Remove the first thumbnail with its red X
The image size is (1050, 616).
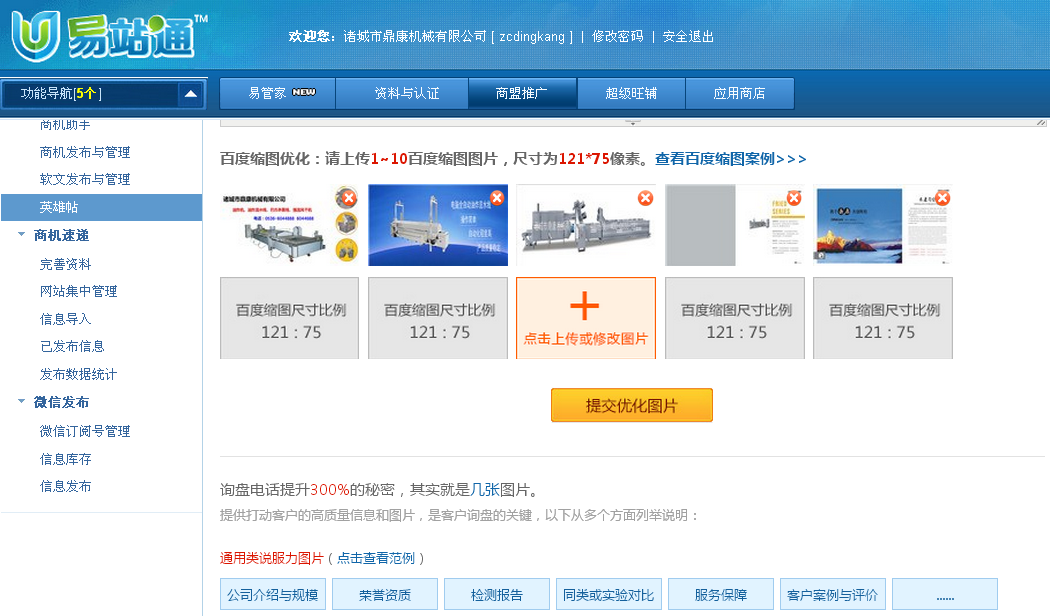click(x=348, y=198)
